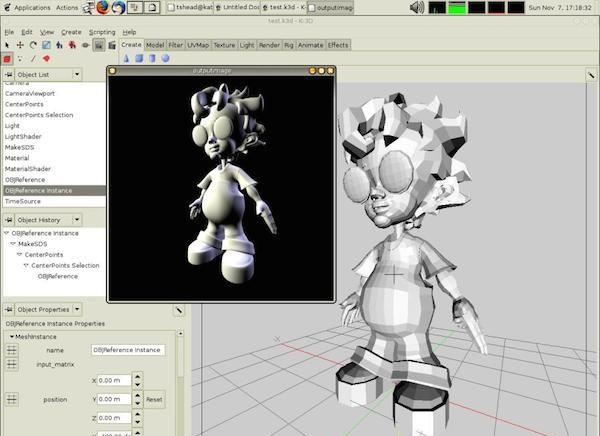Image resolution: width=600 pixels, height=436 pixels.
Task: Activate the blue Scale tool icon
Action: 46,45
